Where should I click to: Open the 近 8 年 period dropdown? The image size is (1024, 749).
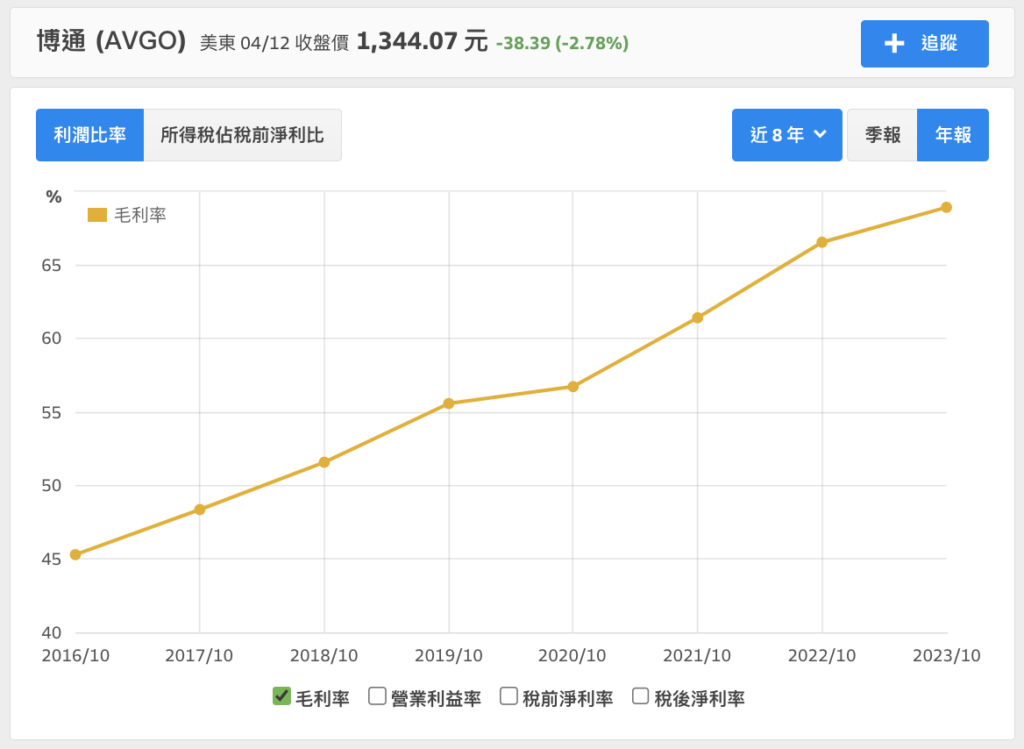coord(787,135)
